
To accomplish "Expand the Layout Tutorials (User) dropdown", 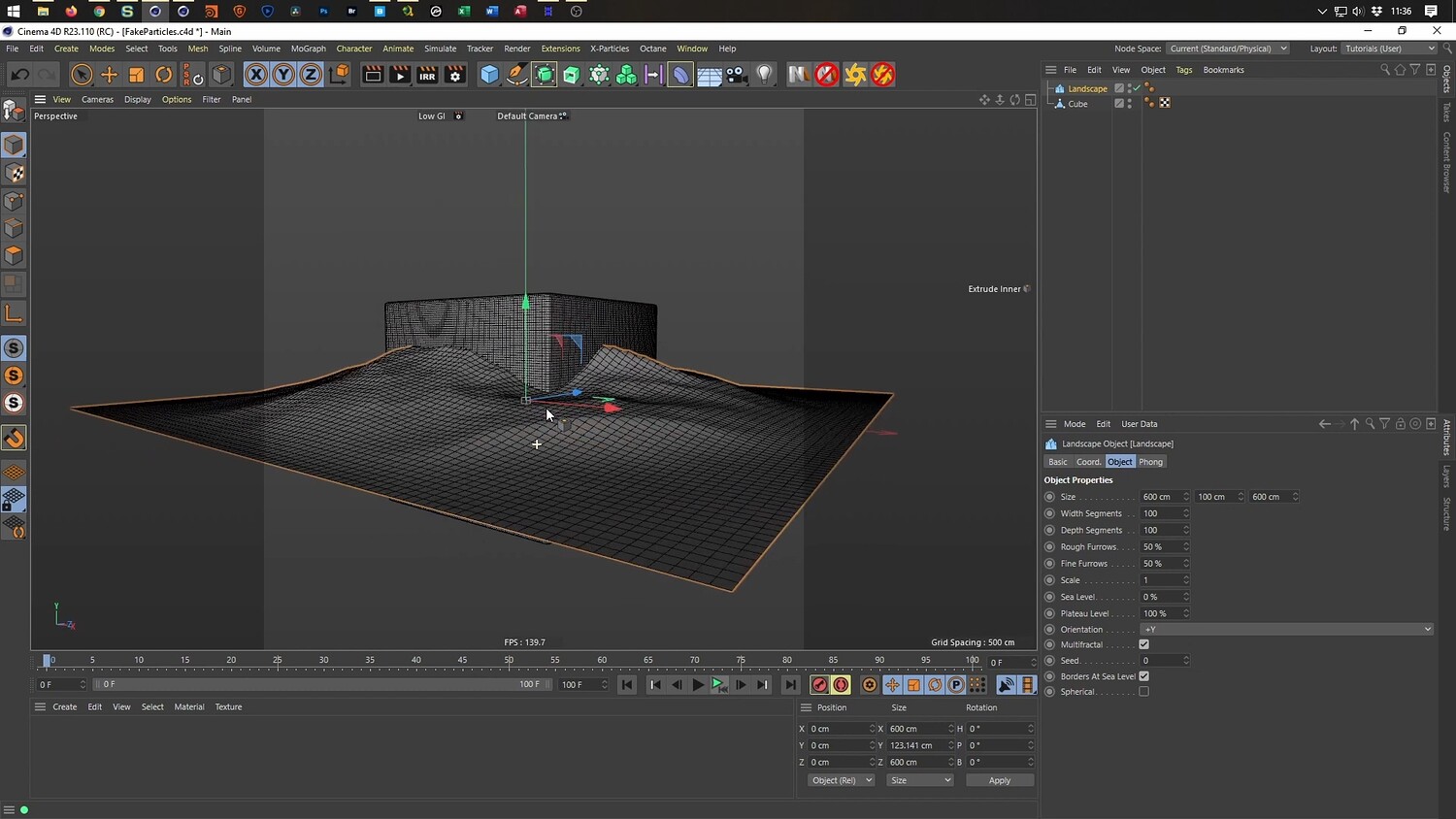I will pos(1389,49).
